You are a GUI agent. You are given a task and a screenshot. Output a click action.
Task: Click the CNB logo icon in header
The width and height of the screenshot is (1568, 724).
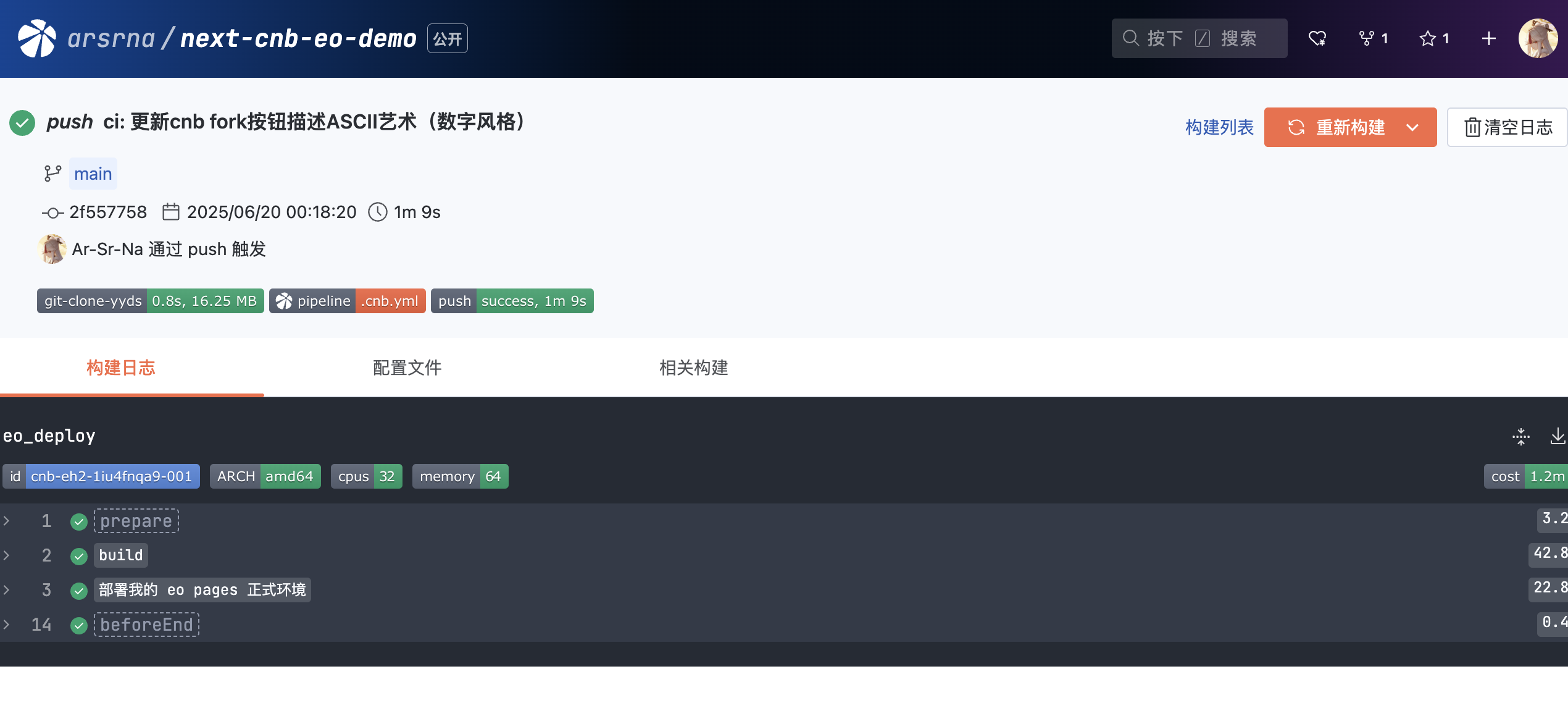(37, 38)
